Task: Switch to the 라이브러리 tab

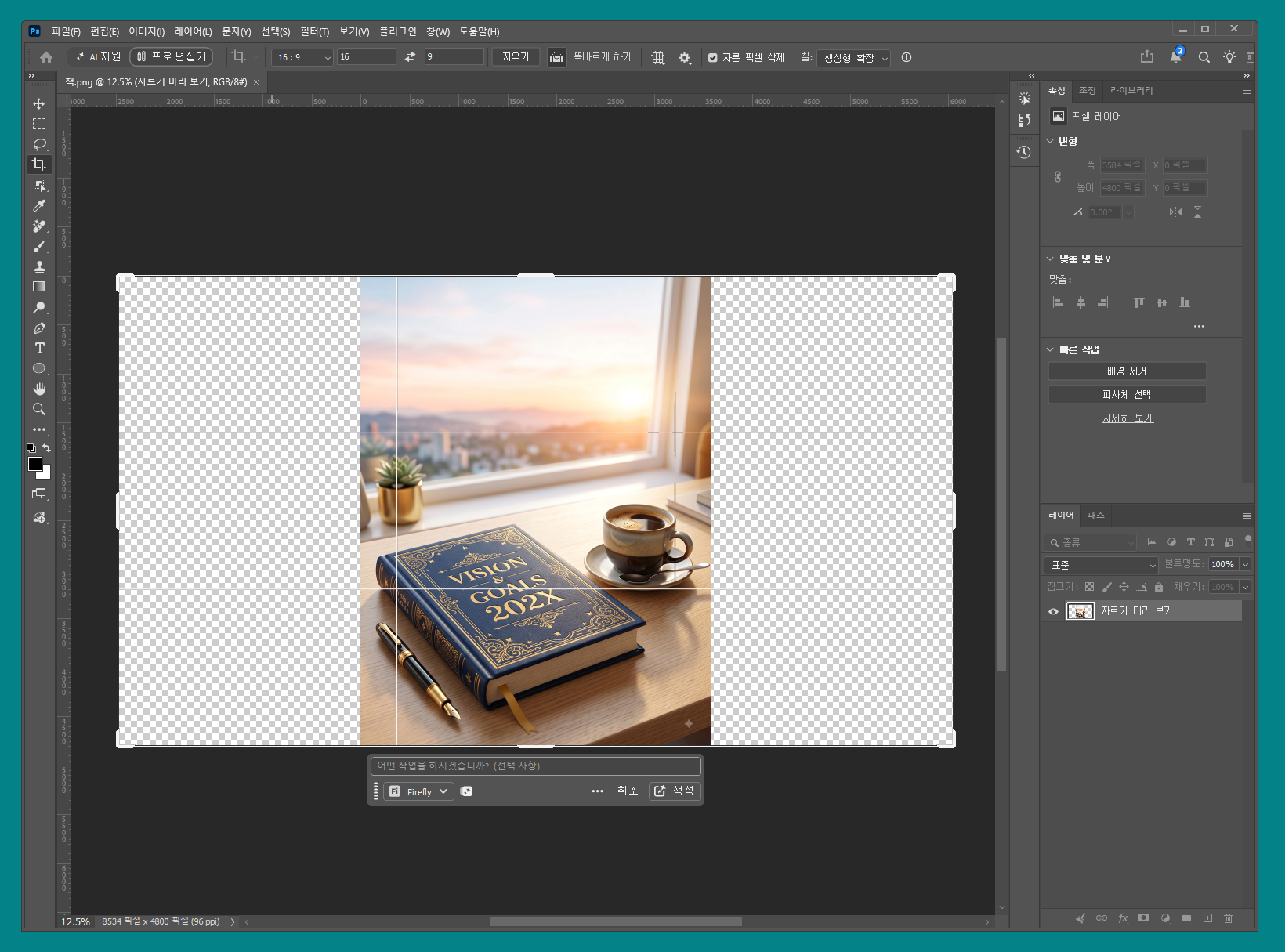Action: click(x=1131, y=91)
